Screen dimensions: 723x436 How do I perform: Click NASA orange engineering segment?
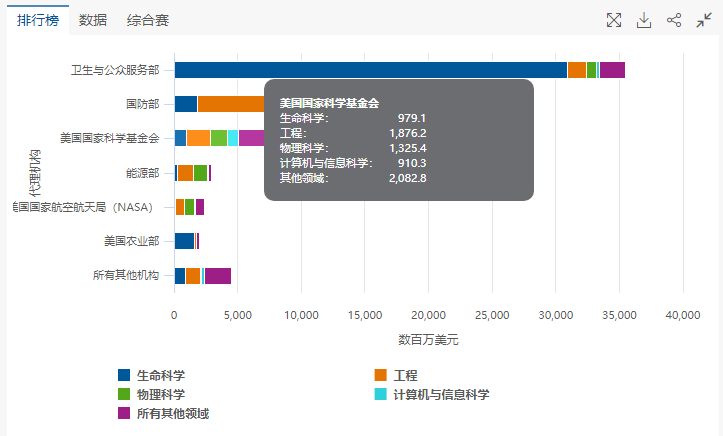[x=180, y=207]
